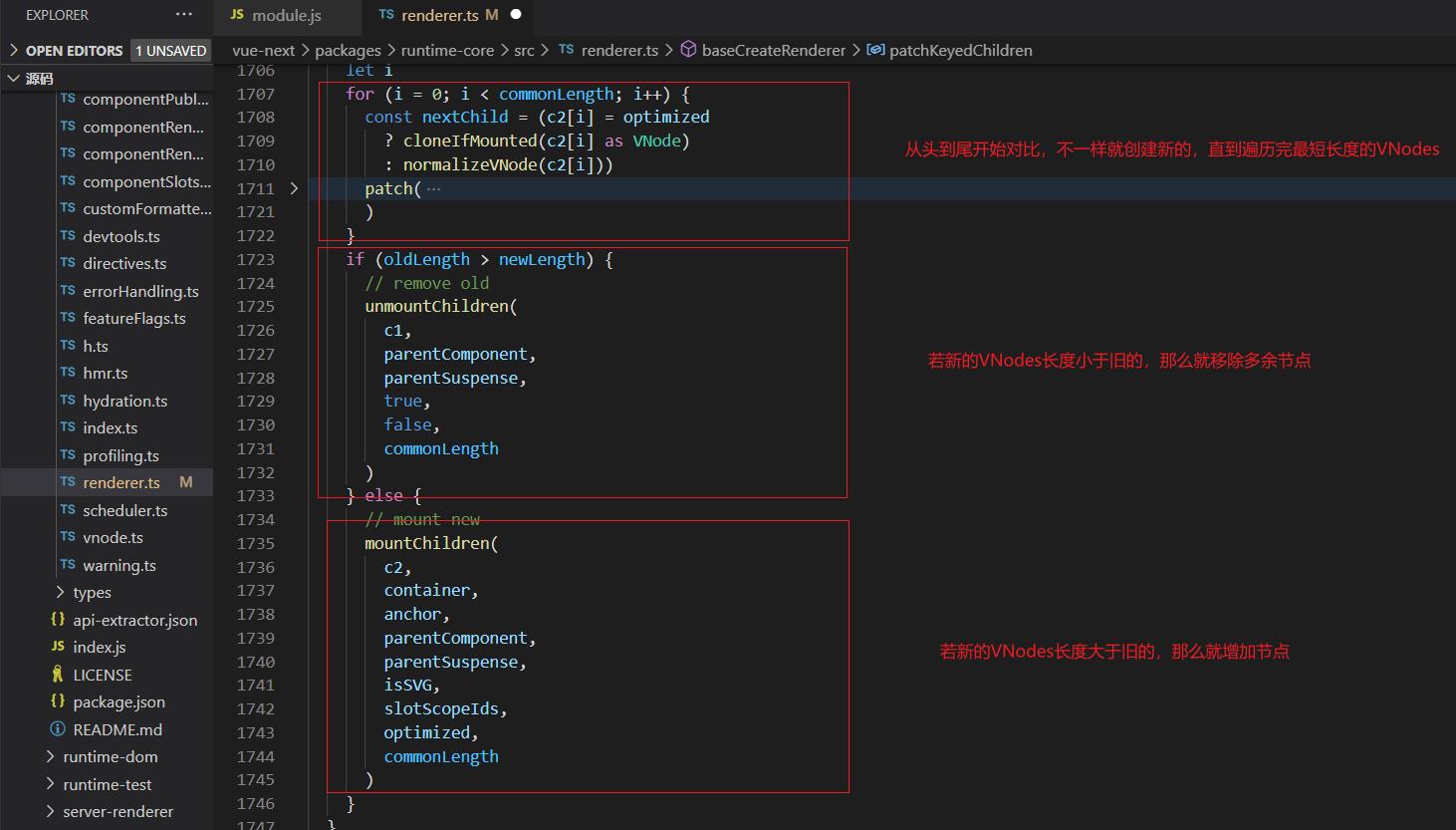This screenshot has height=830, width=1456.
Task: Switch to renderer.ts editor tab
Action: tap(439, 15)
